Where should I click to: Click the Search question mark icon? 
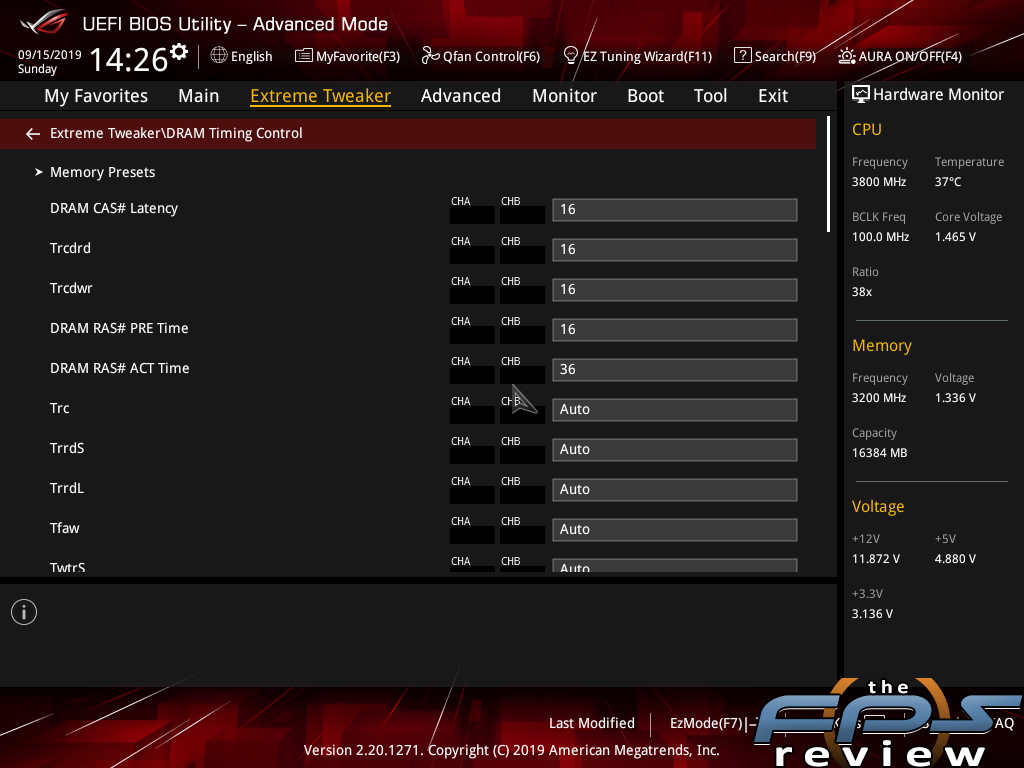(743, 56)
